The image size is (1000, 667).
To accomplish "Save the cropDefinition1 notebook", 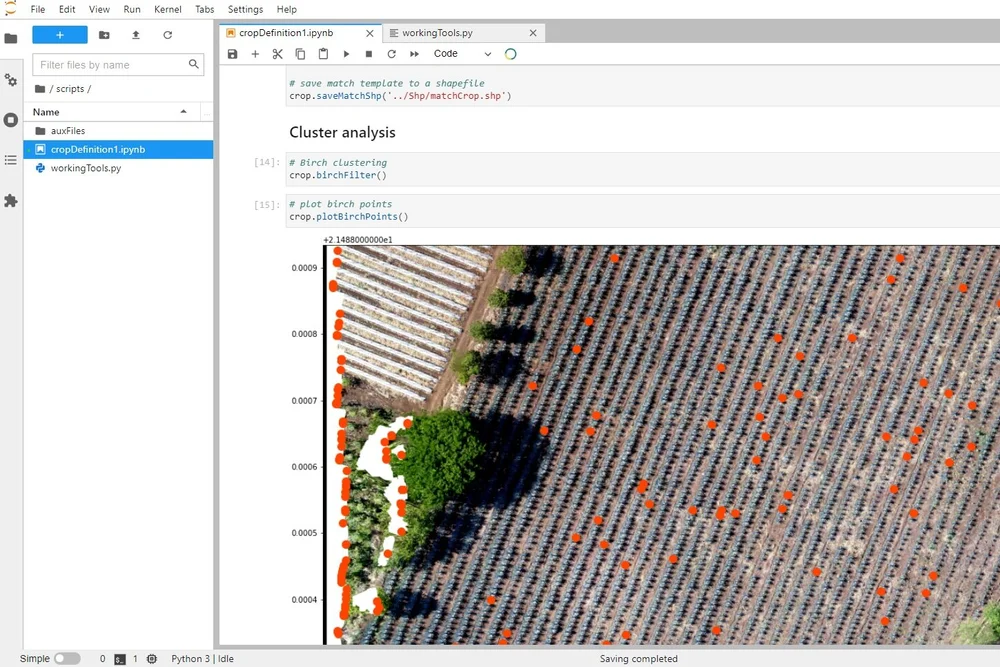I will [x=232, y=53].
